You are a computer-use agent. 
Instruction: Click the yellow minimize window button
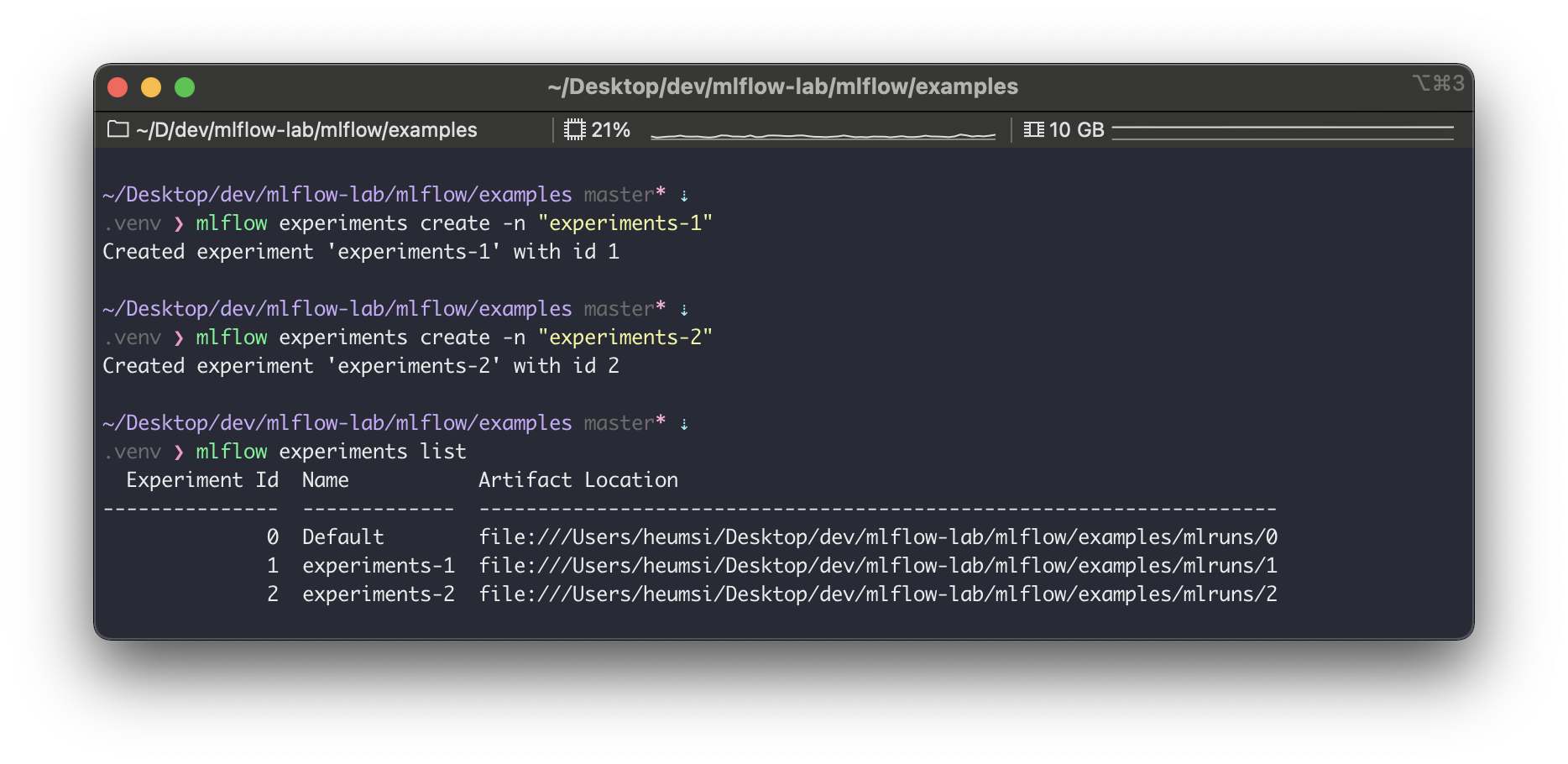[x=151, y=87]
